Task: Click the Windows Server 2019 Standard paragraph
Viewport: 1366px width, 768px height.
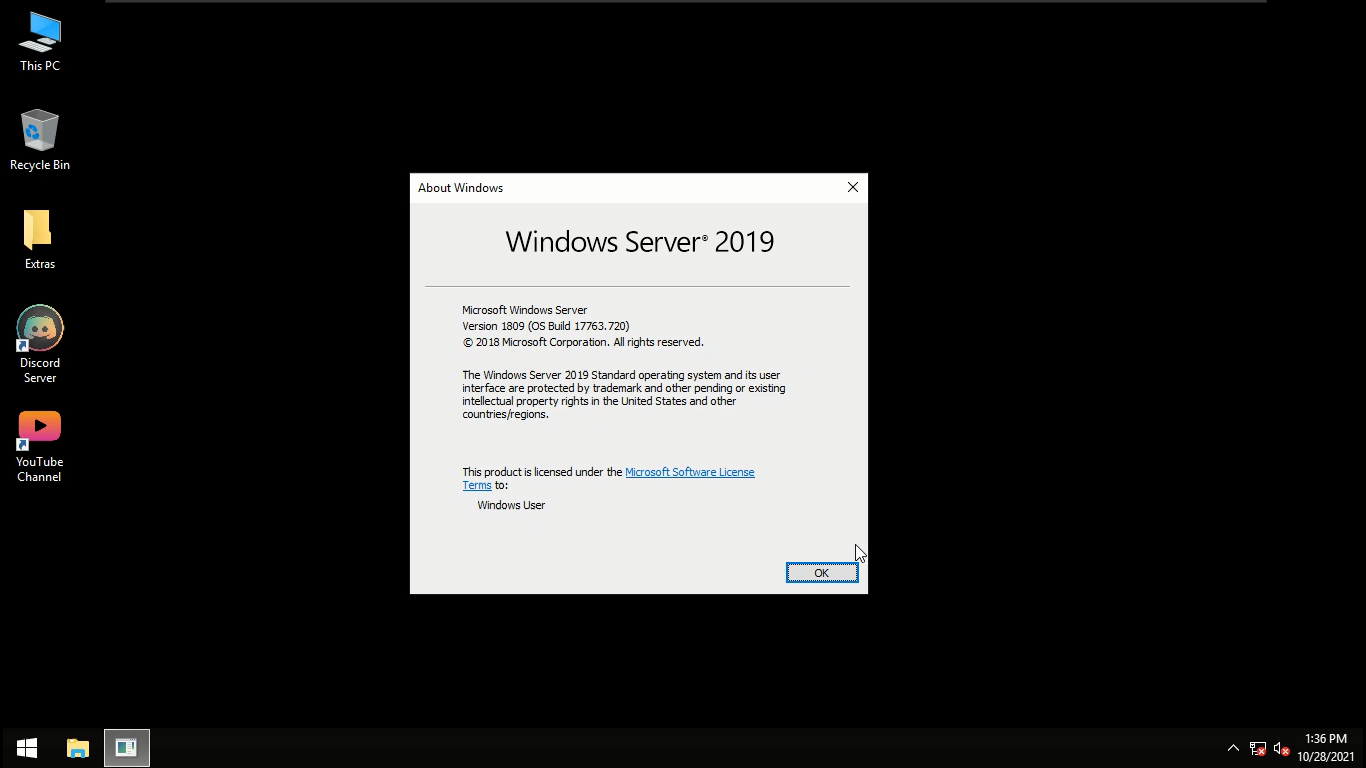Action: pyautogui.click(x=624, y=395)
